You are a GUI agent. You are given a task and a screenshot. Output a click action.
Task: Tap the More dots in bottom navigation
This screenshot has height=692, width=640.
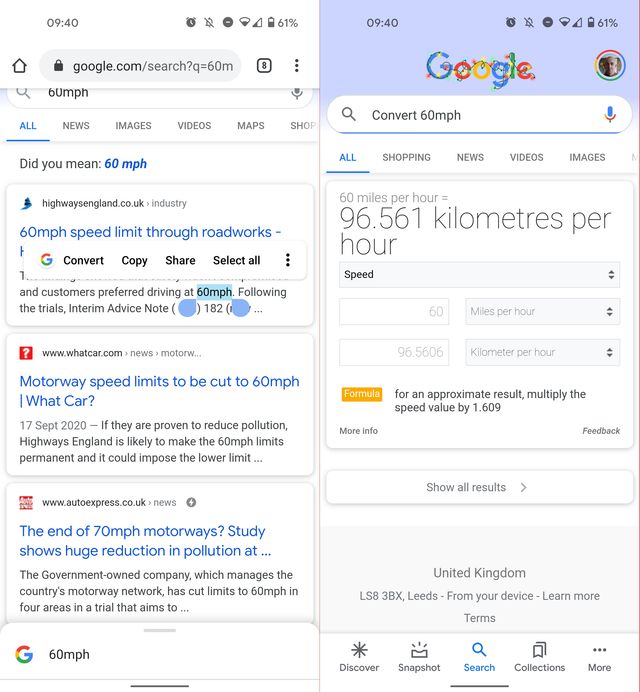tap(599, 656)
